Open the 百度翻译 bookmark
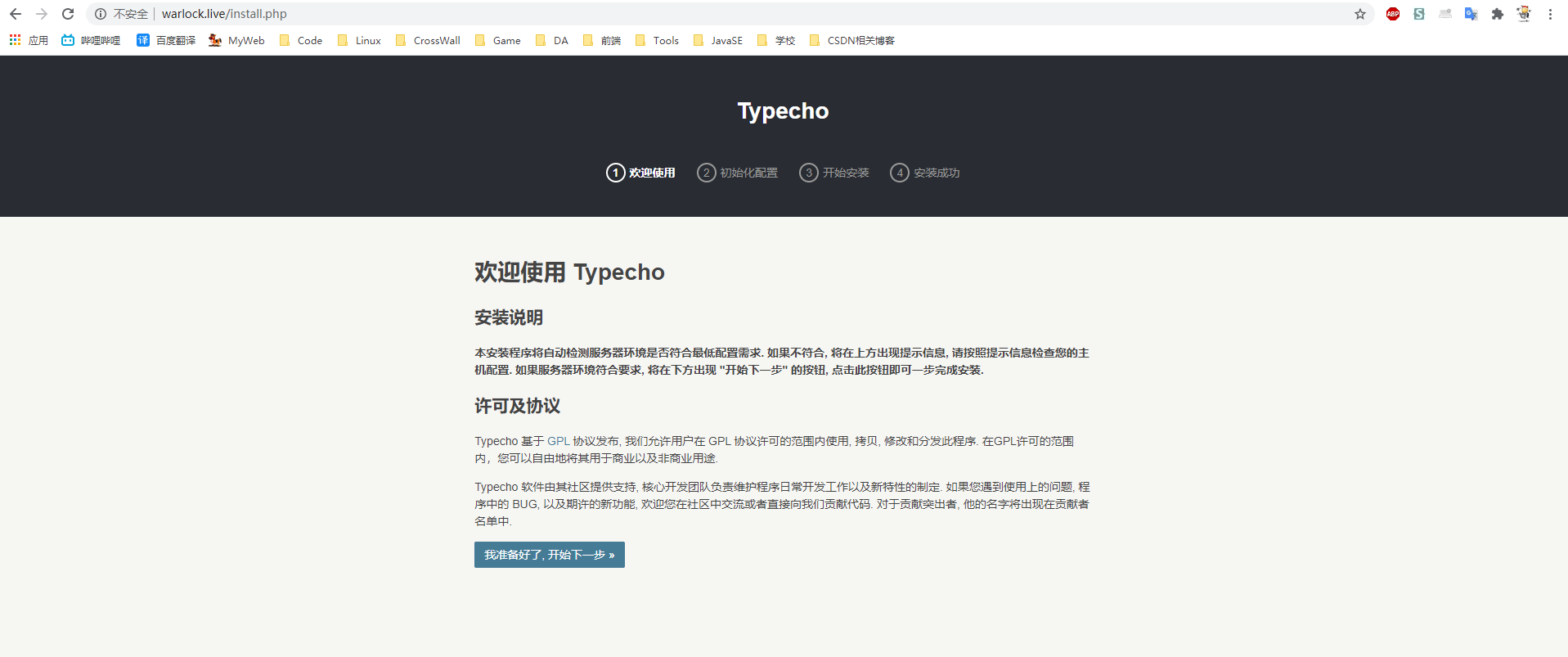The width and height of the screenshot is (1568, 657). click(x=166, y=40)
